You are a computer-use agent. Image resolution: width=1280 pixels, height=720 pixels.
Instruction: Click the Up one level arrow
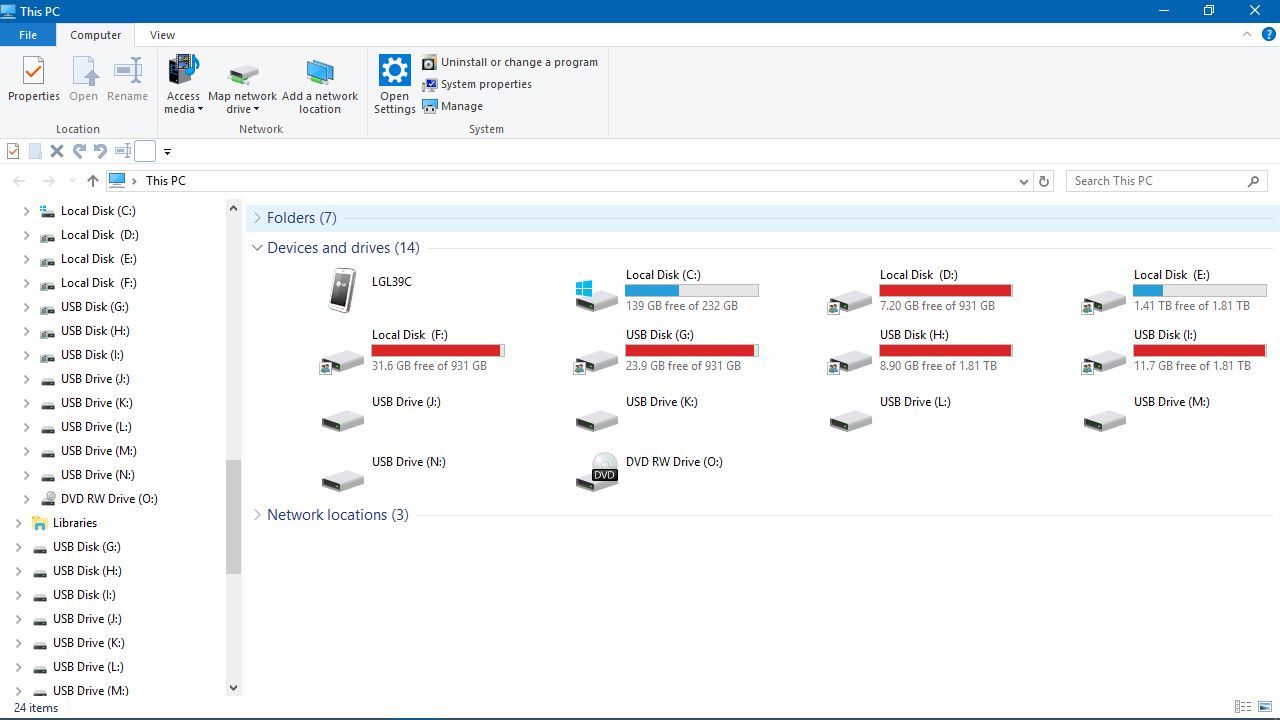point(93,181)
